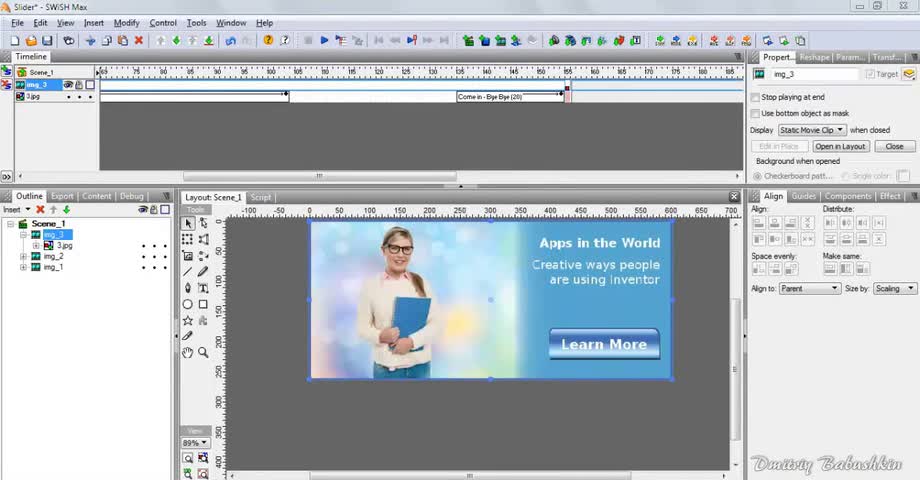Image resolution: width=920 pixels, height=480 pixels.
Task: Toggle the eye column header in Outline panel
Action: click(143, 209)
